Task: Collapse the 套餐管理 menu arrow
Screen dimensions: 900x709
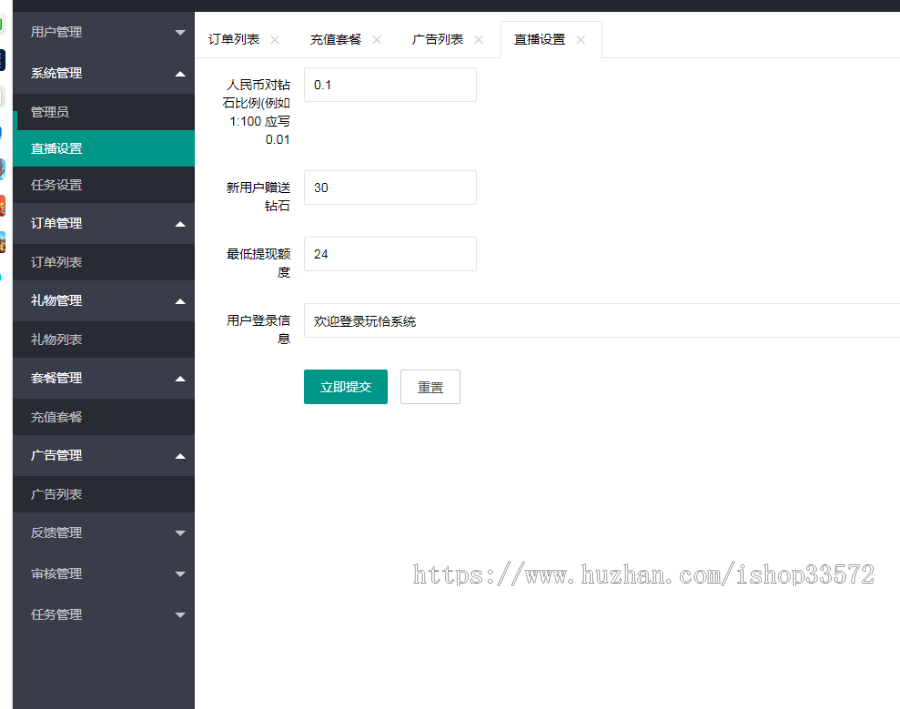Action: pyautogui.click(x=180, y=379)
